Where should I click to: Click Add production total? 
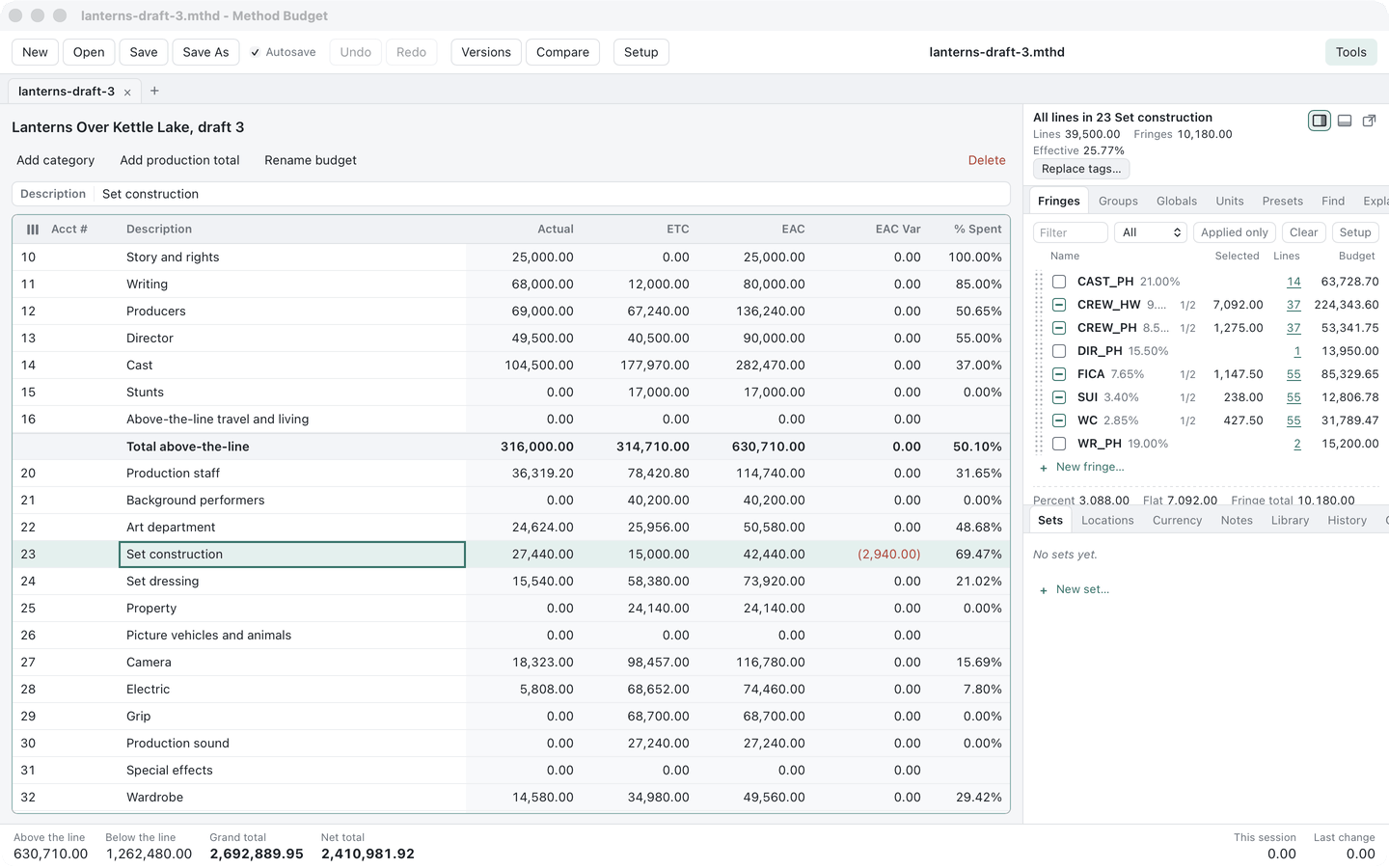click(x=179, y=160)
